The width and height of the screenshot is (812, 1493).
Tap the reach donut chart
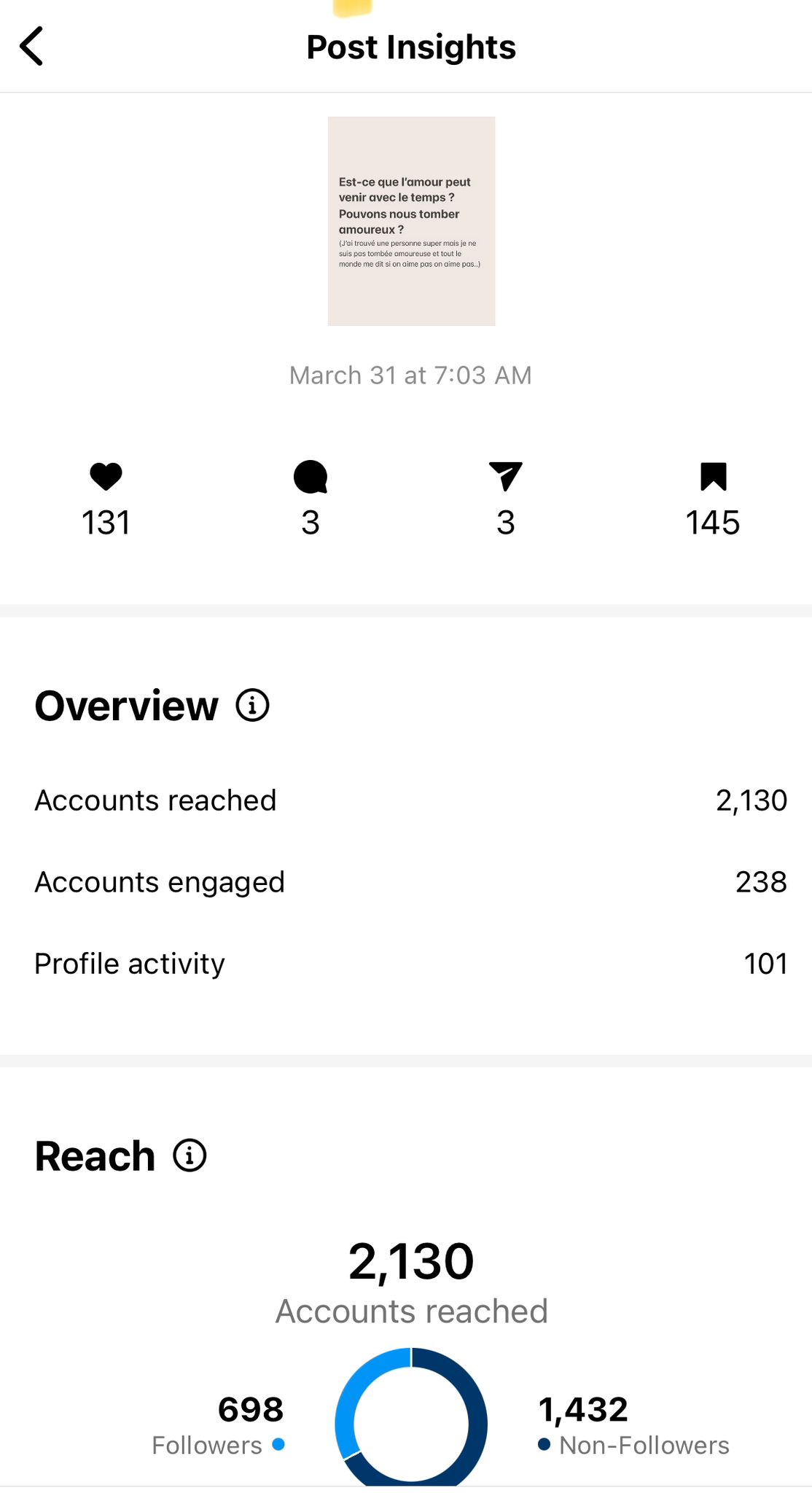[x=411, y=1418]
